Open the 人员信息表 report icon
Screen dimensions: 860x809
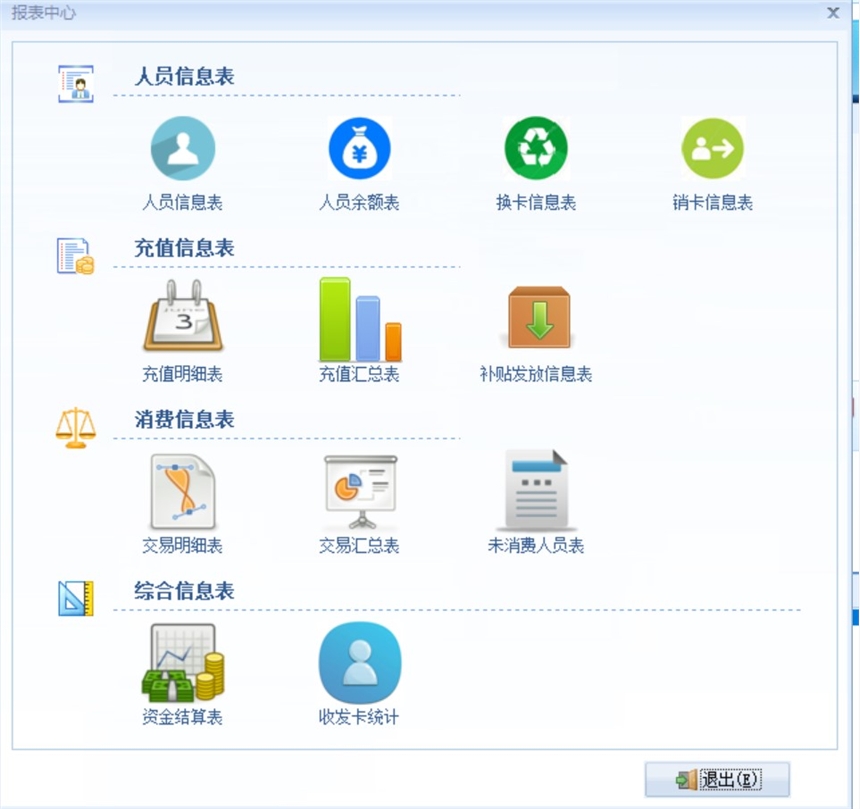(182, 149)
